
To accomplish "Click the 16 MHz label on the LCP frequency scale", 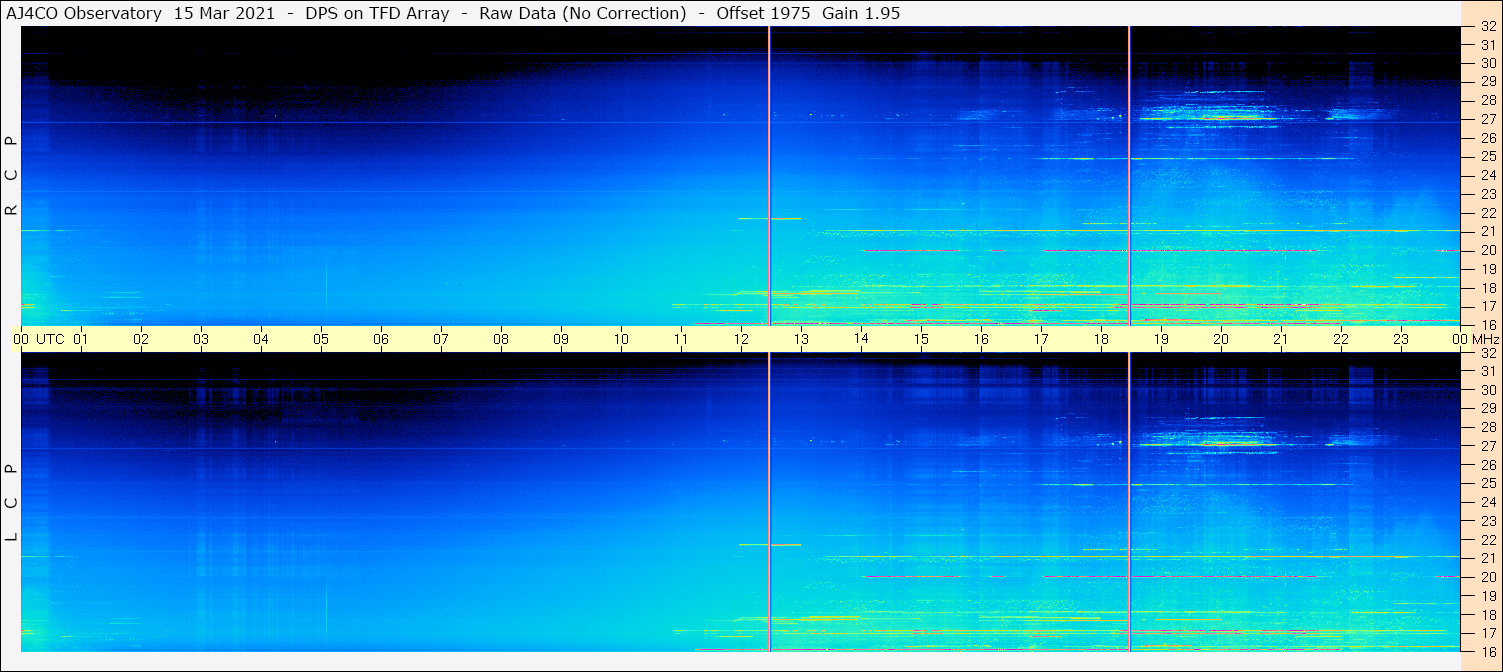I will point(1487,651).
